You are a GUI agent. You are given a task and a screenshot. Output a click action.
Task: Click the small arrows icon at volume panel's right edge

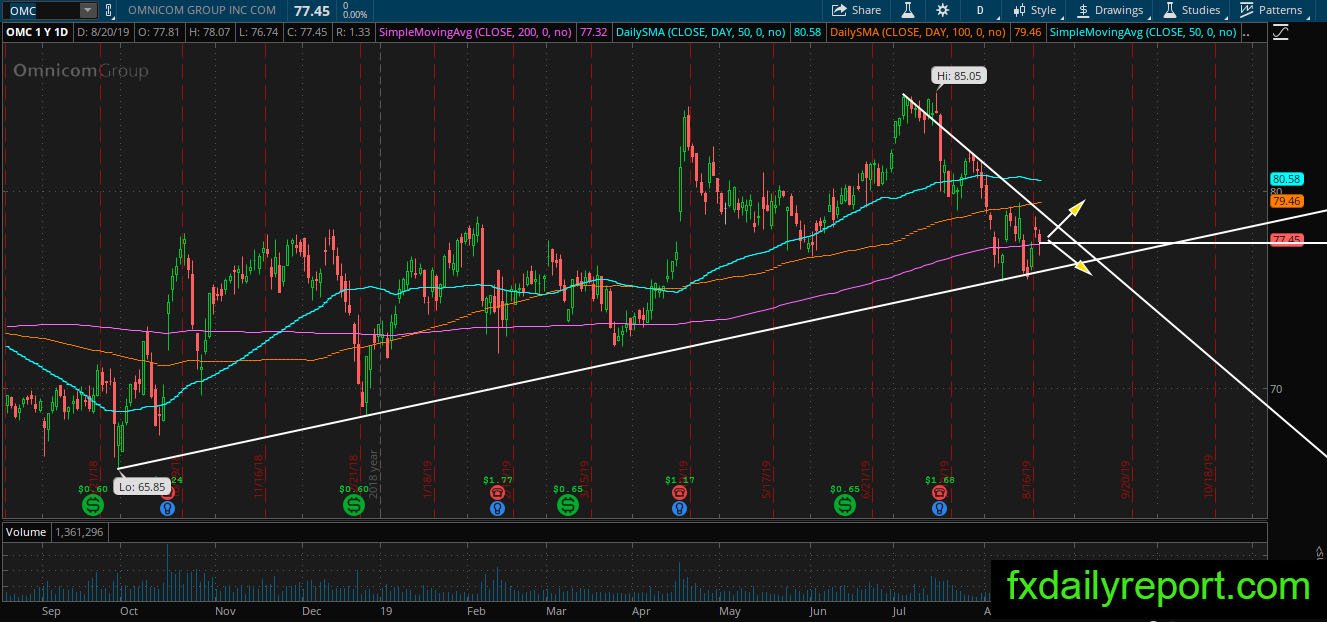pos(1319,551)
